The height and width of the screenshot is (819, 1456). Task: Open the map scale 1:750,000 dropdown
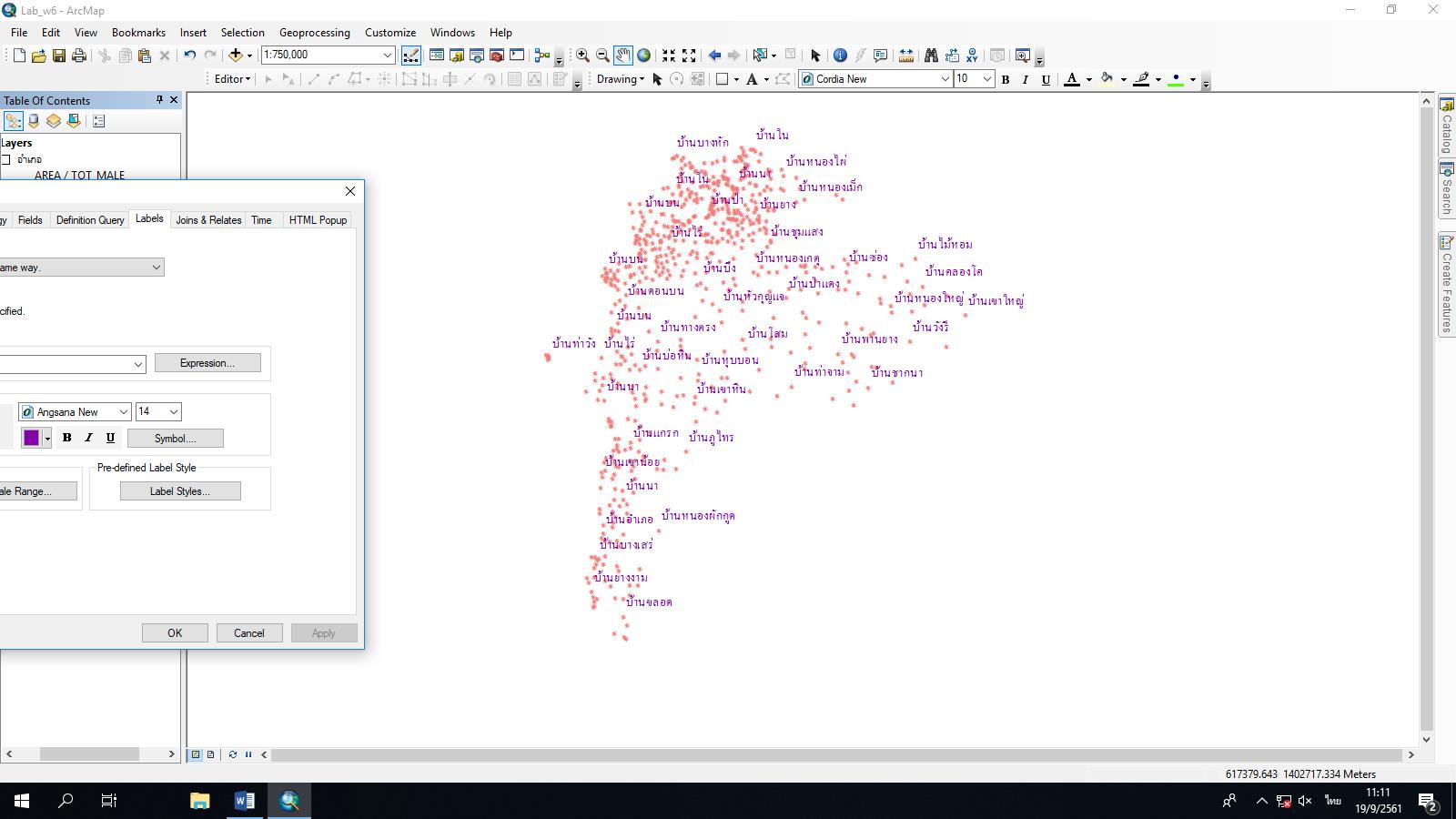(x=386, y=55)
